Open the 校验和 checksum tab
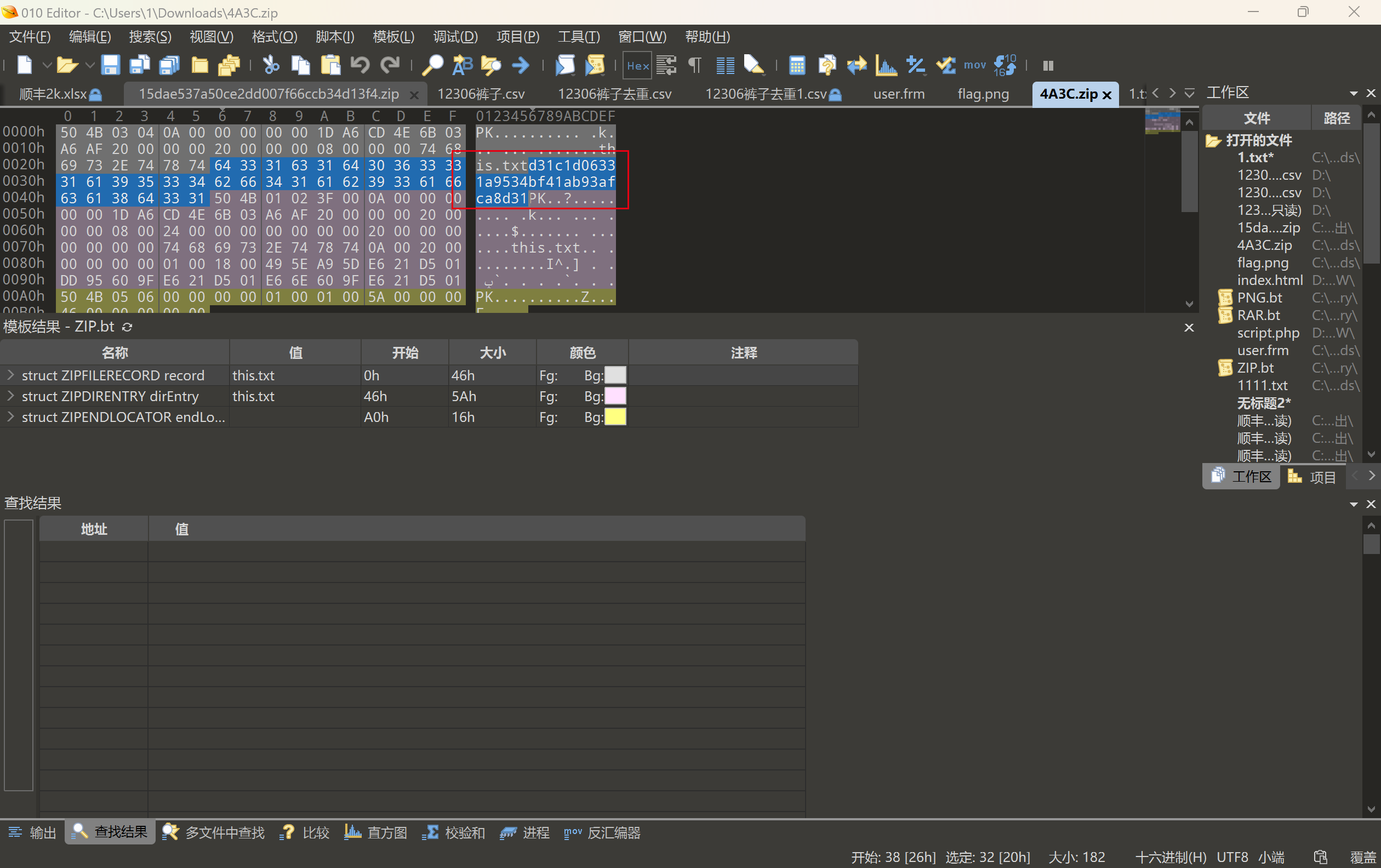This screenshot has width=1381, height=868. coord(454,832)
